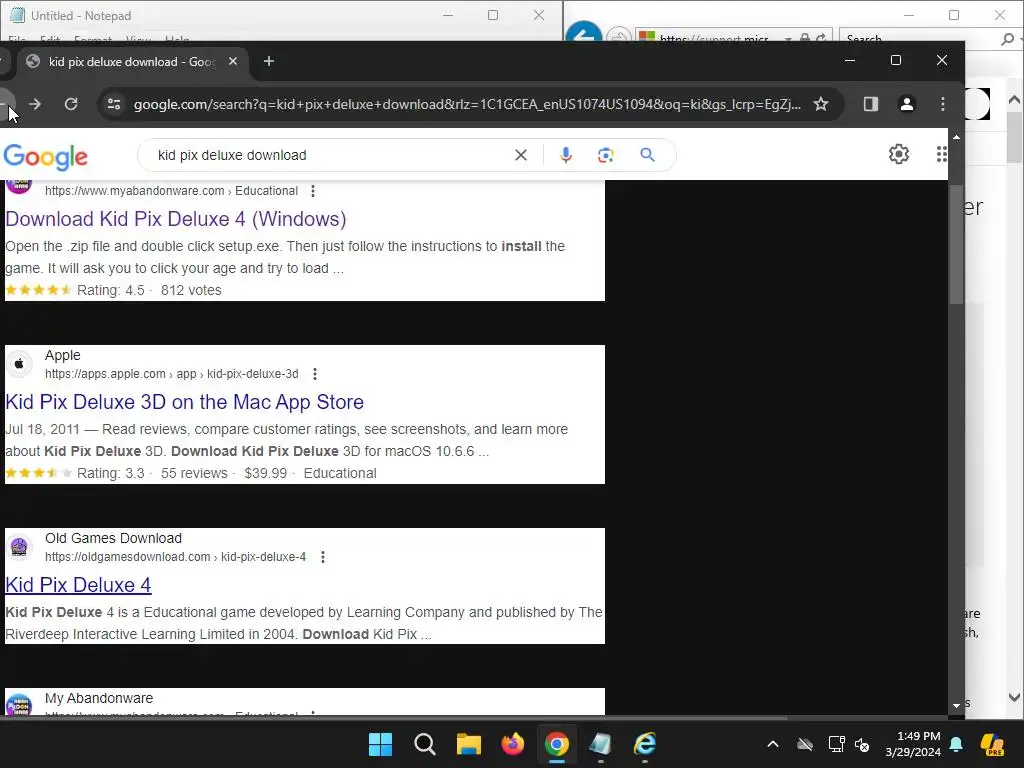Close the kid pix deluxe download tab

click(233, 61)
